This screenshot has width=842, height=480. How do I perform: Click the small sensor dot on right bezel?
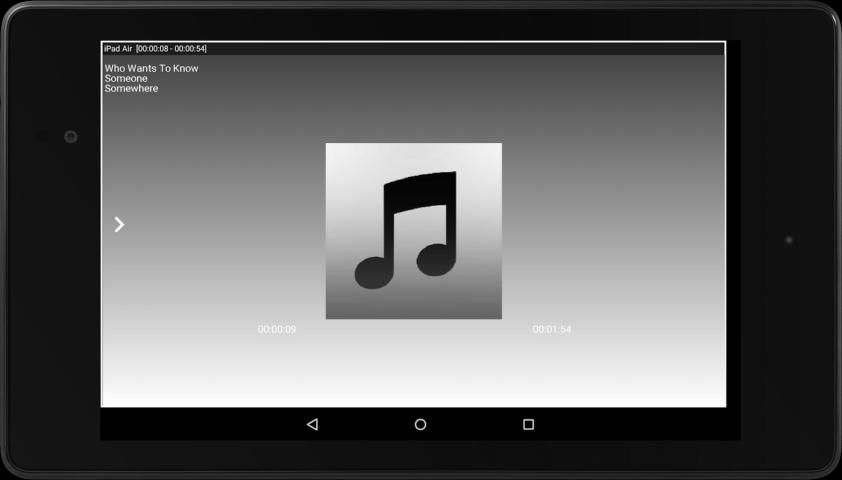click(x=789, y=240)
